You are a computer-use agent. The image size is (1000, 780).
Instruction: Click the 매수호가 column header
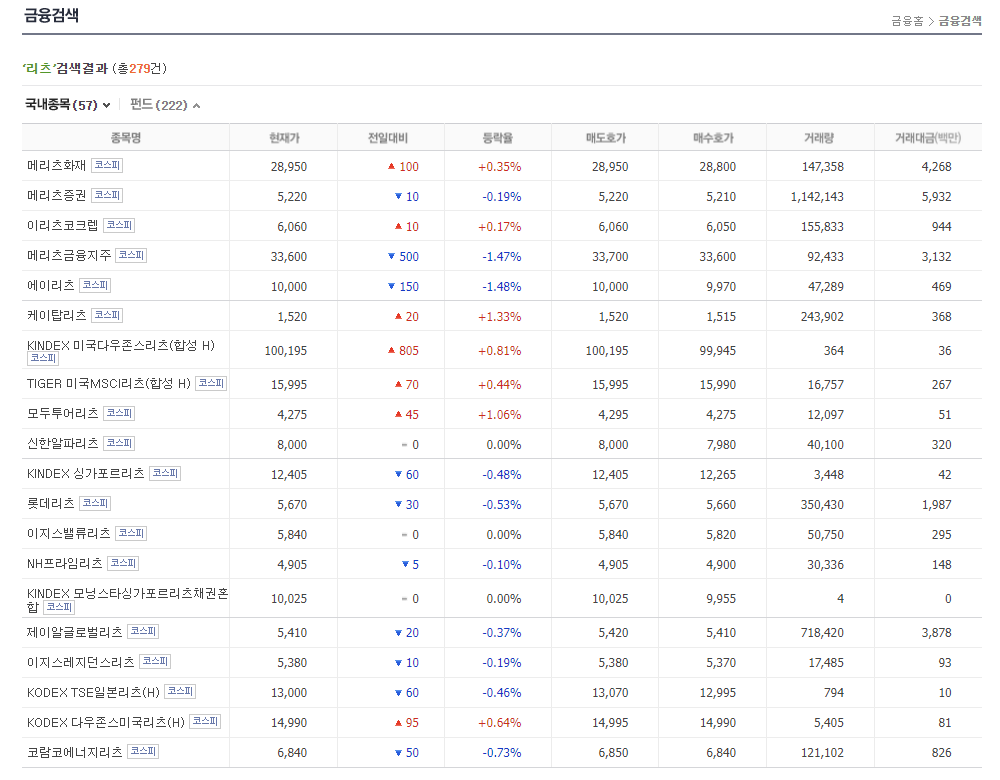[713, 138]
